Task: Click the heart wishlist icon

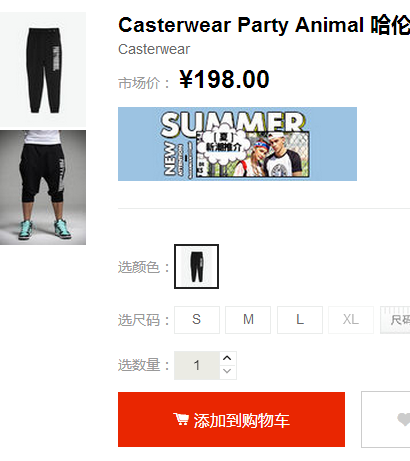Action: 404,419
